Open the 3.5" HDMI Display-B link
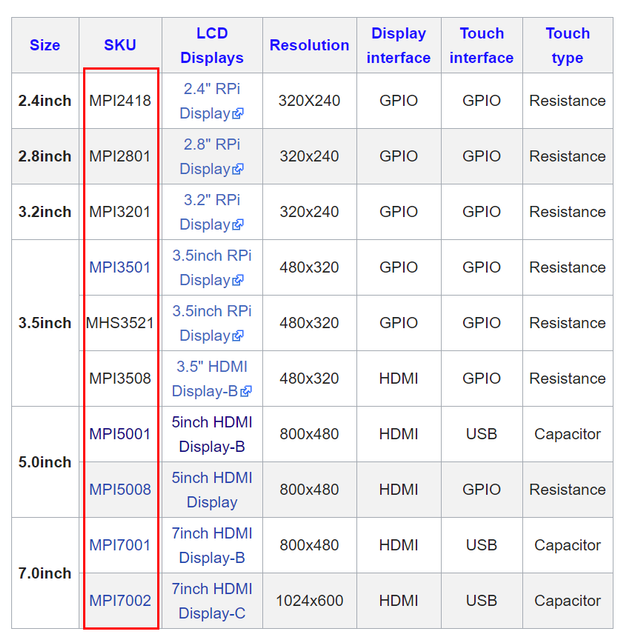 [212, 378]
